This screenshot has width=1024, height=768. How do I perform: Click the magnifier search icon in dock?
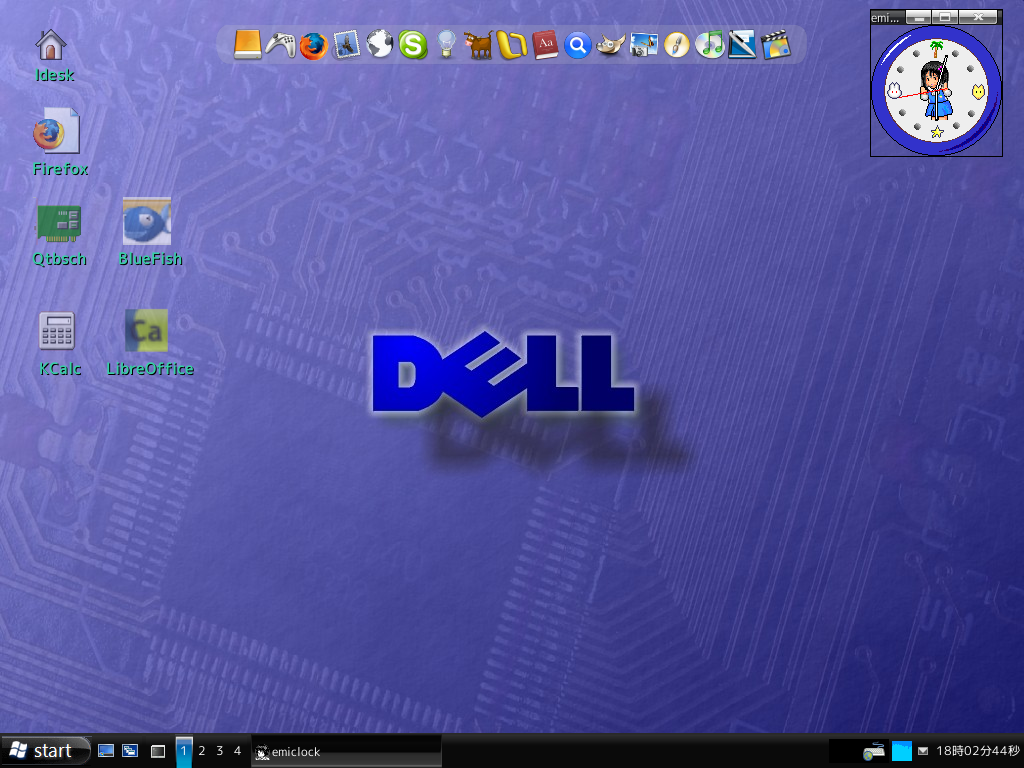pyautogui.click(x=578, y=45)
